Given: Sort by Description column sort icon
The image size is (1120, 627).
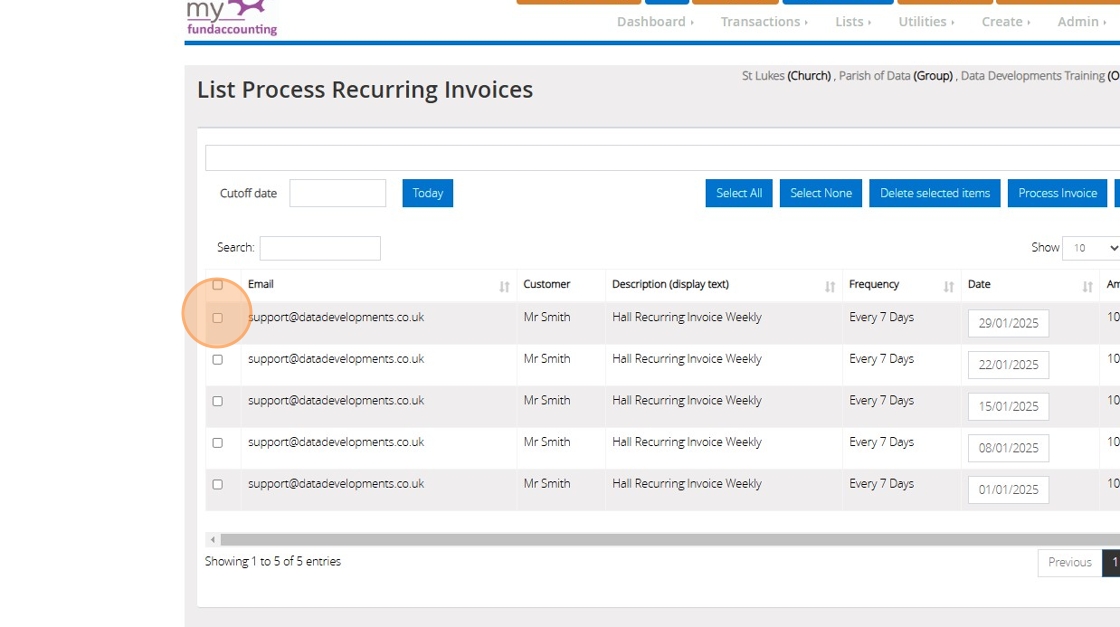Looking at the screenshot, I should tap(829, 286).
